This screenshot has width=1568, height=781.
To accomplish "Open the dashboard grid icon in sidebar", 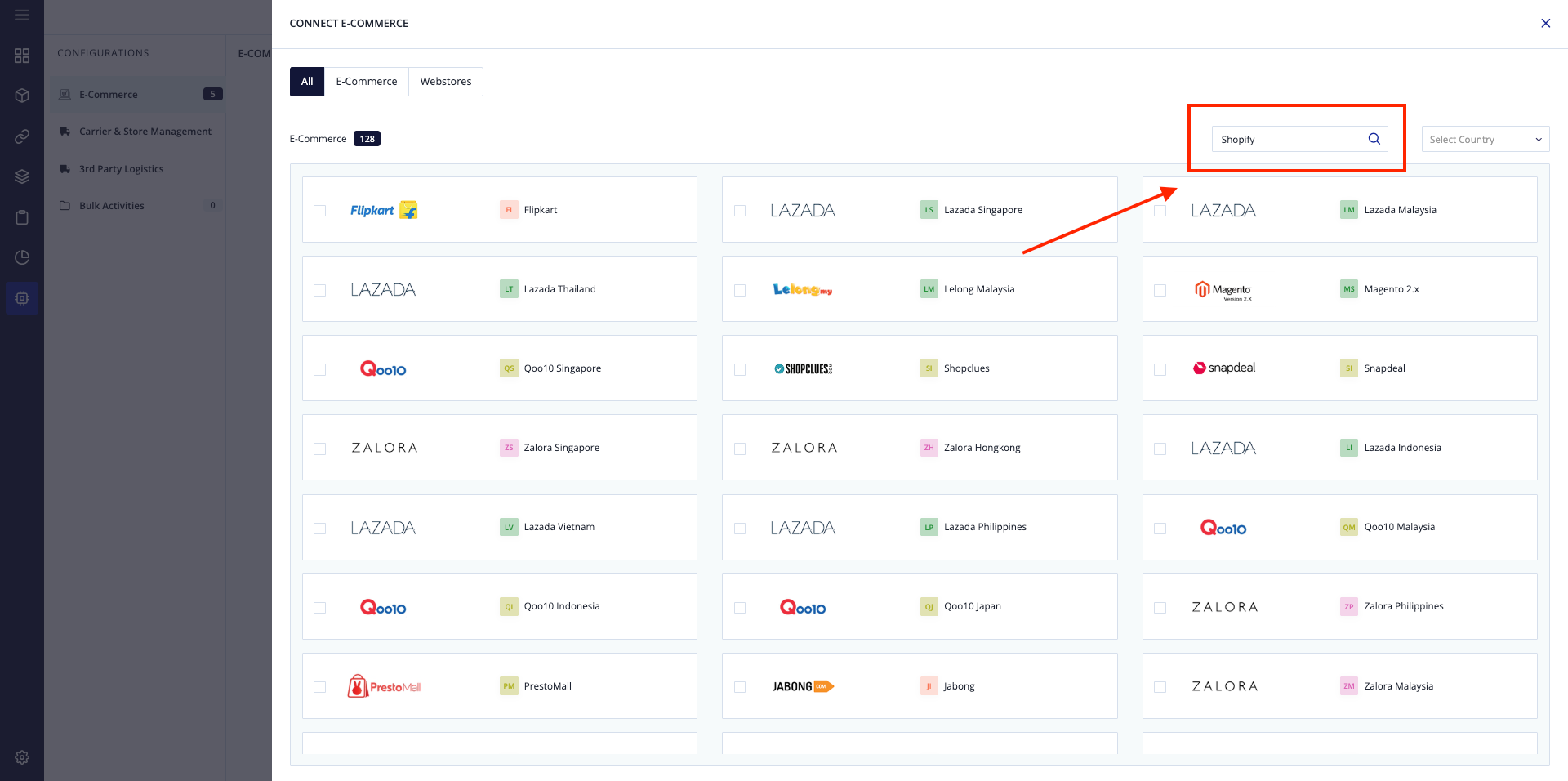I will coord(22,56).
